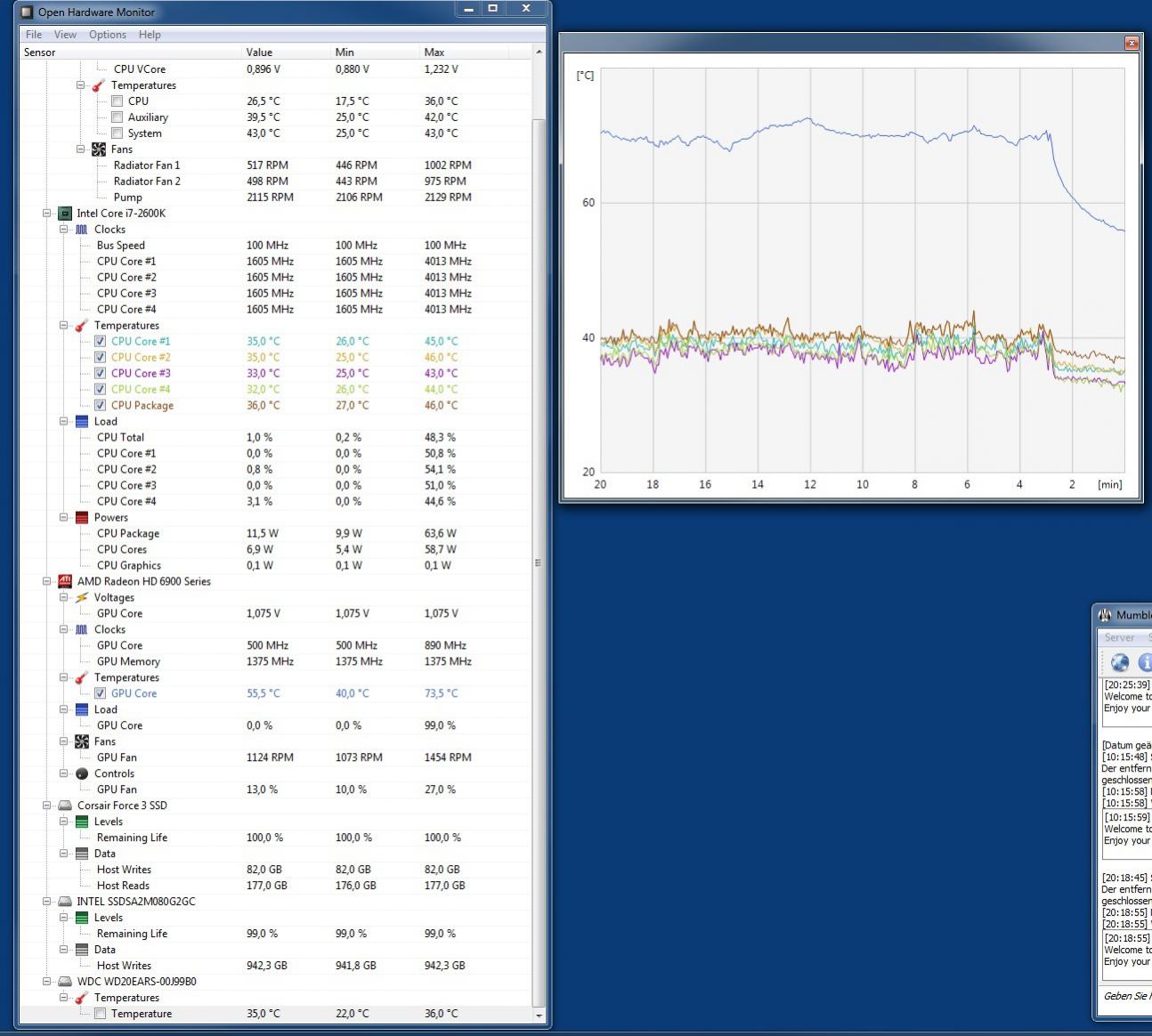Click the INTEL SSD Data icon
Screen dimensions: 1152x1036
[82, 950]
